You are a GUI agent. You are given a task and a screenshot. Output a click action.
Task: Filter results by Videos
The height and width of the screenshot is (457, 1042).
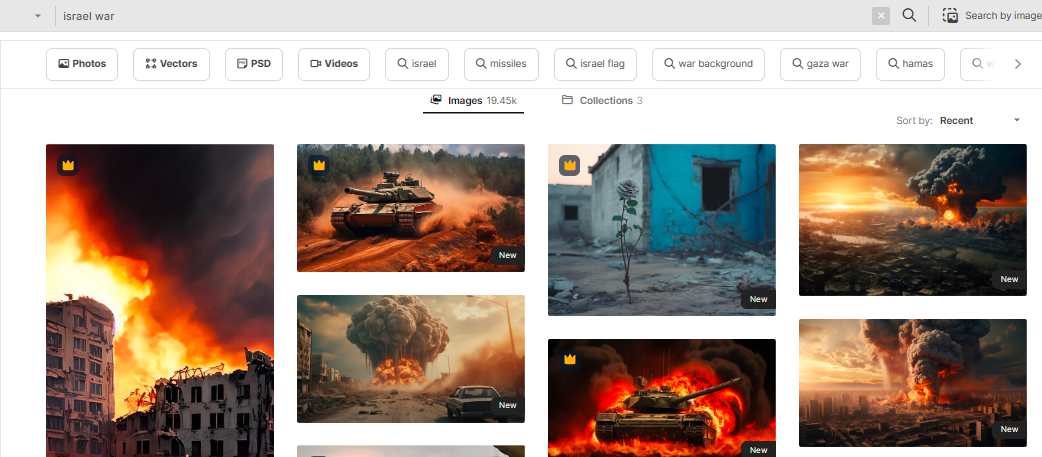coord(334,64)
